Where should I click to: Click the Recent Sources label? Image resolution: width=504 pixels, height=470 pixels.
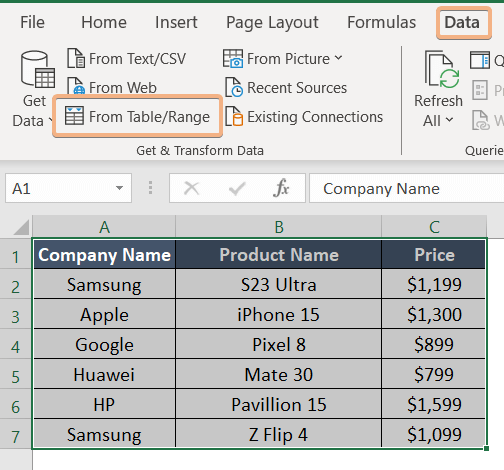[297, 88]
